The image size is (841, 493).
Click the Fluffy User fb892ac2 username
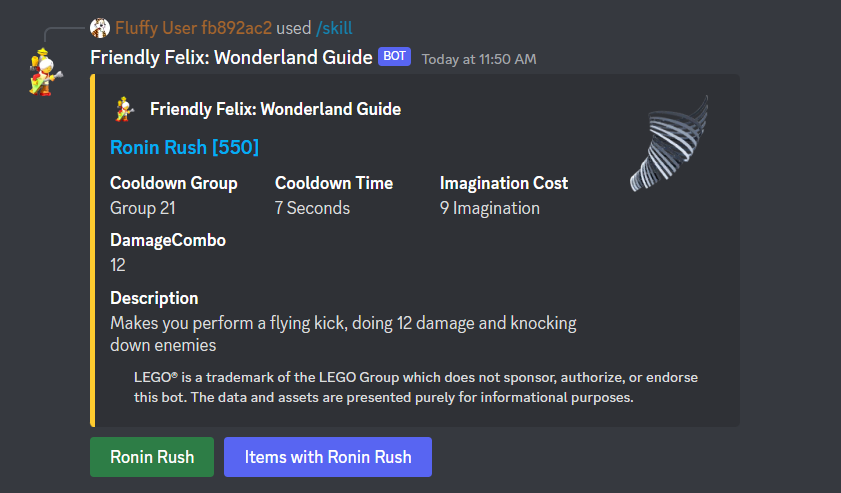pos(193,28)
